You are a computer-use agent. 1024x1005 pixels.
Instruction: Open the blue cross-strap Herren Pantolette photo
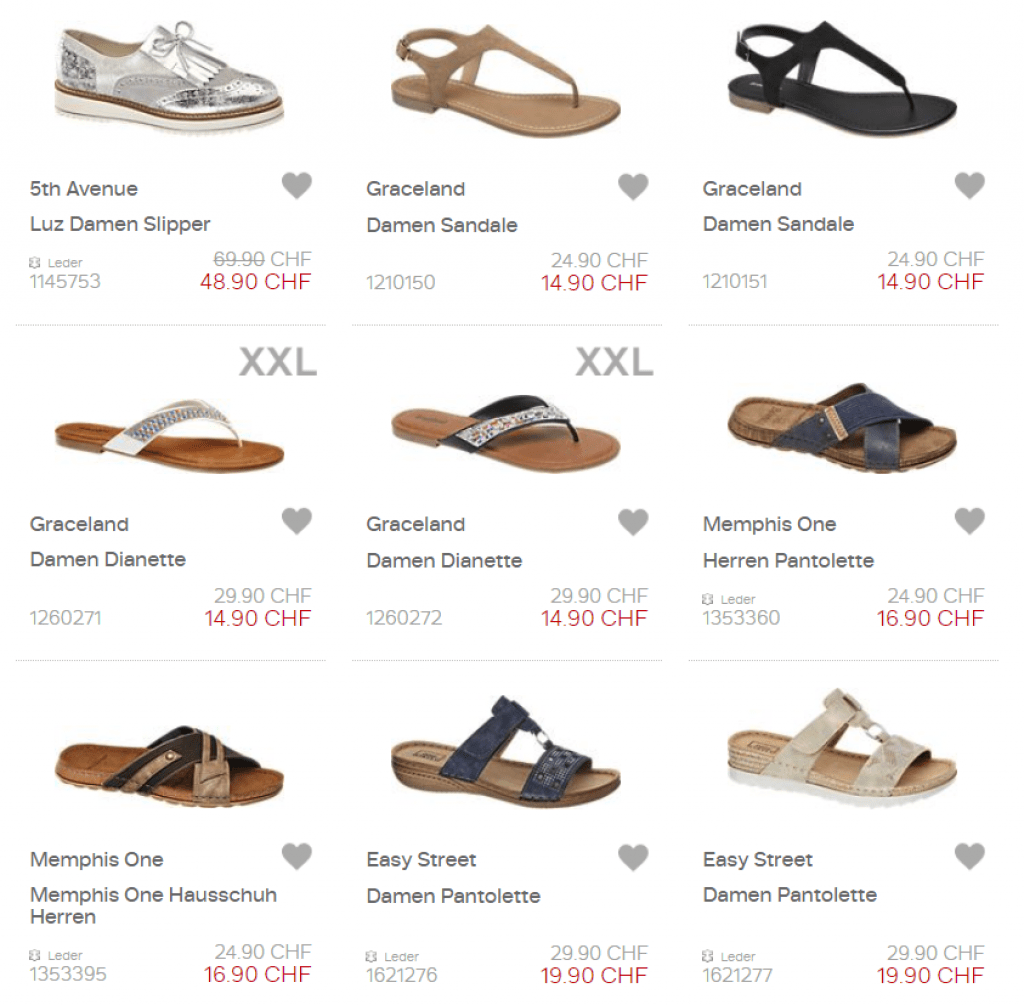842,428
